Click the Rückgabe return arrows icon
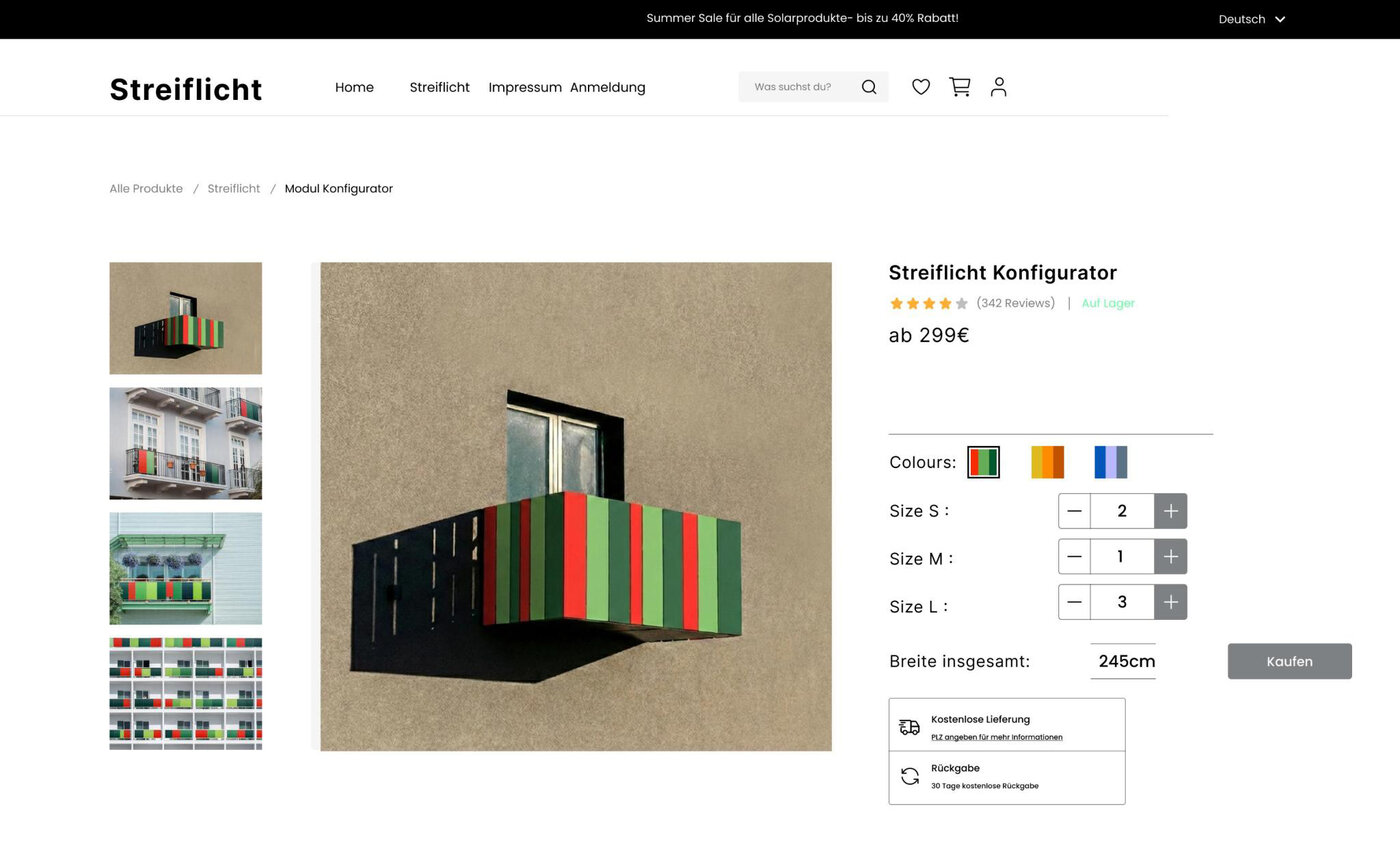Image resolution: width=1400 pixels, height=843 pixels. tap(909, 777)
